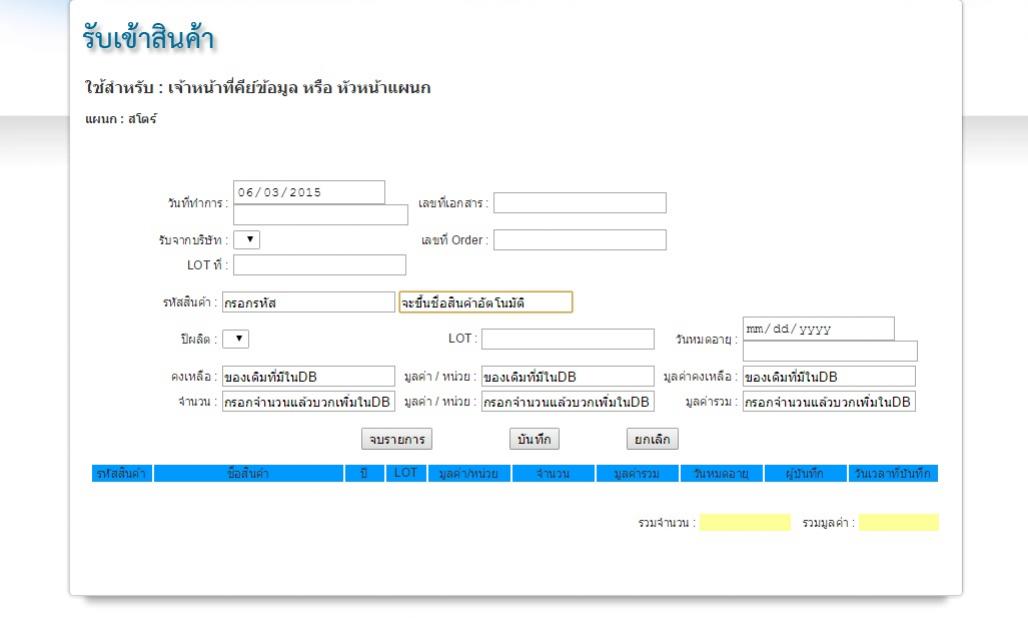Click the วันหมดอายุ table column header

click(x=722, y=473)
